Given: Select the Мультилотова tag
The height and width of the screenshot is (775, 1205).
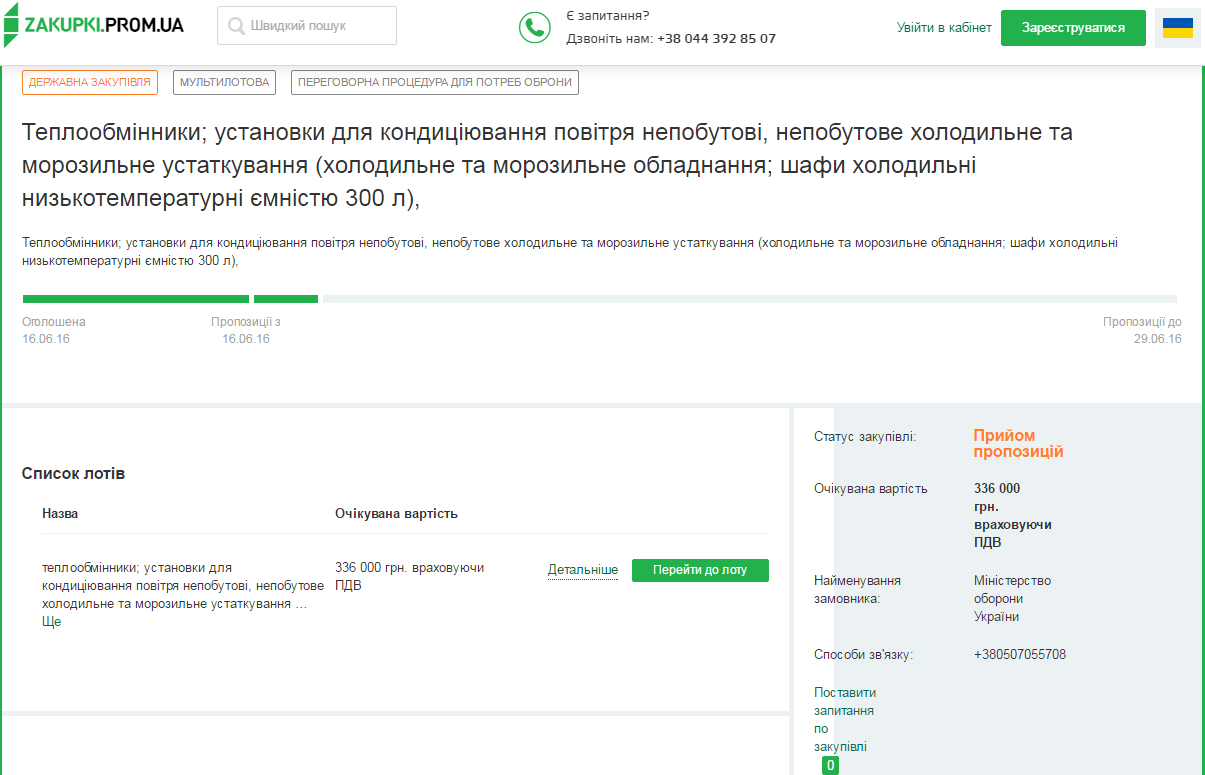Looking at the screenshot, I should click(x=225, y=82).
